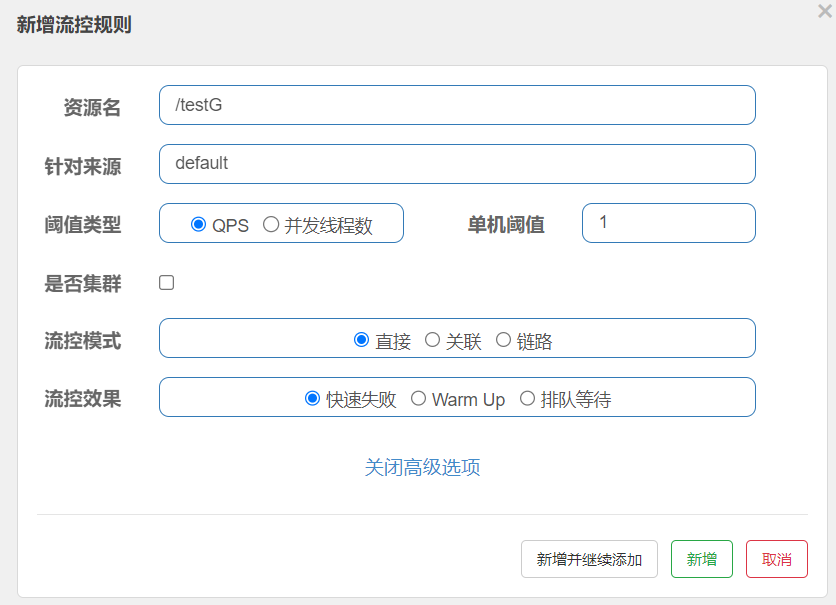The height and width of the screenshot is (605, 836).
Task: Focus the 单机阈值 input field
Action: pos(669,223)
